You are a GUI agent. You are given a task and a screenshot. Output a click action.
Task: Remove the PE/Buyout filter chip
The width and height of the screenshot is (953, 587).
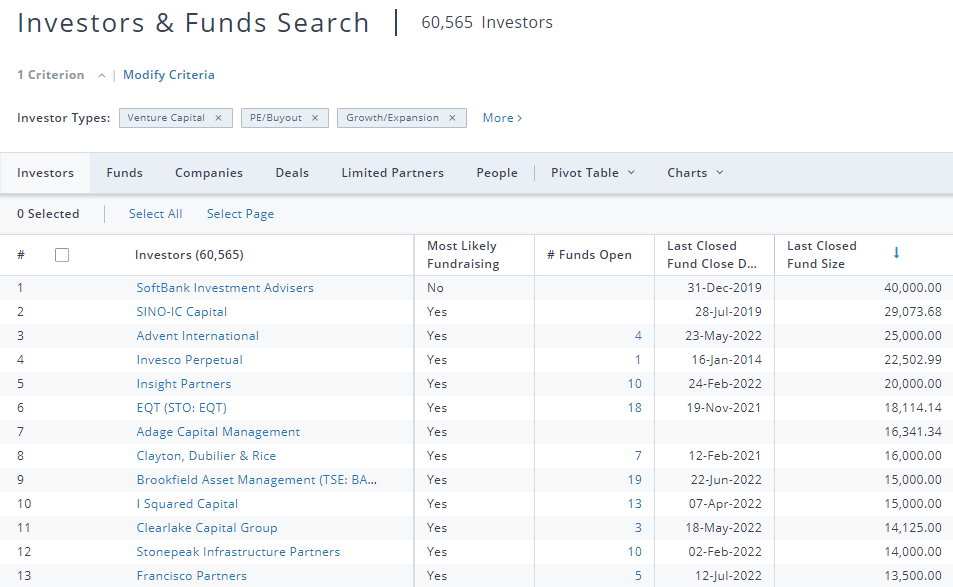point(314,118)
